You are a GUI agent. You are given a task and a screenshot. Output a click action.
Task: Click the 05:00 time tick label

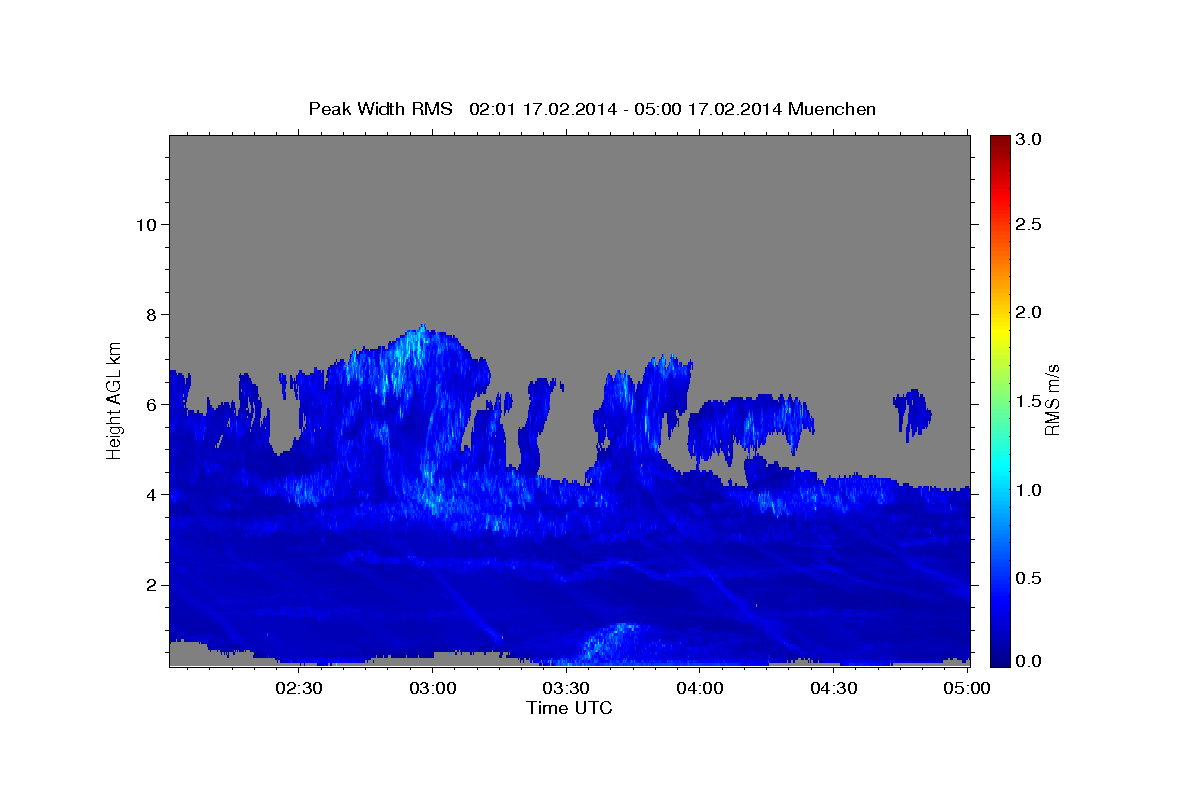(x=967, y=688)
